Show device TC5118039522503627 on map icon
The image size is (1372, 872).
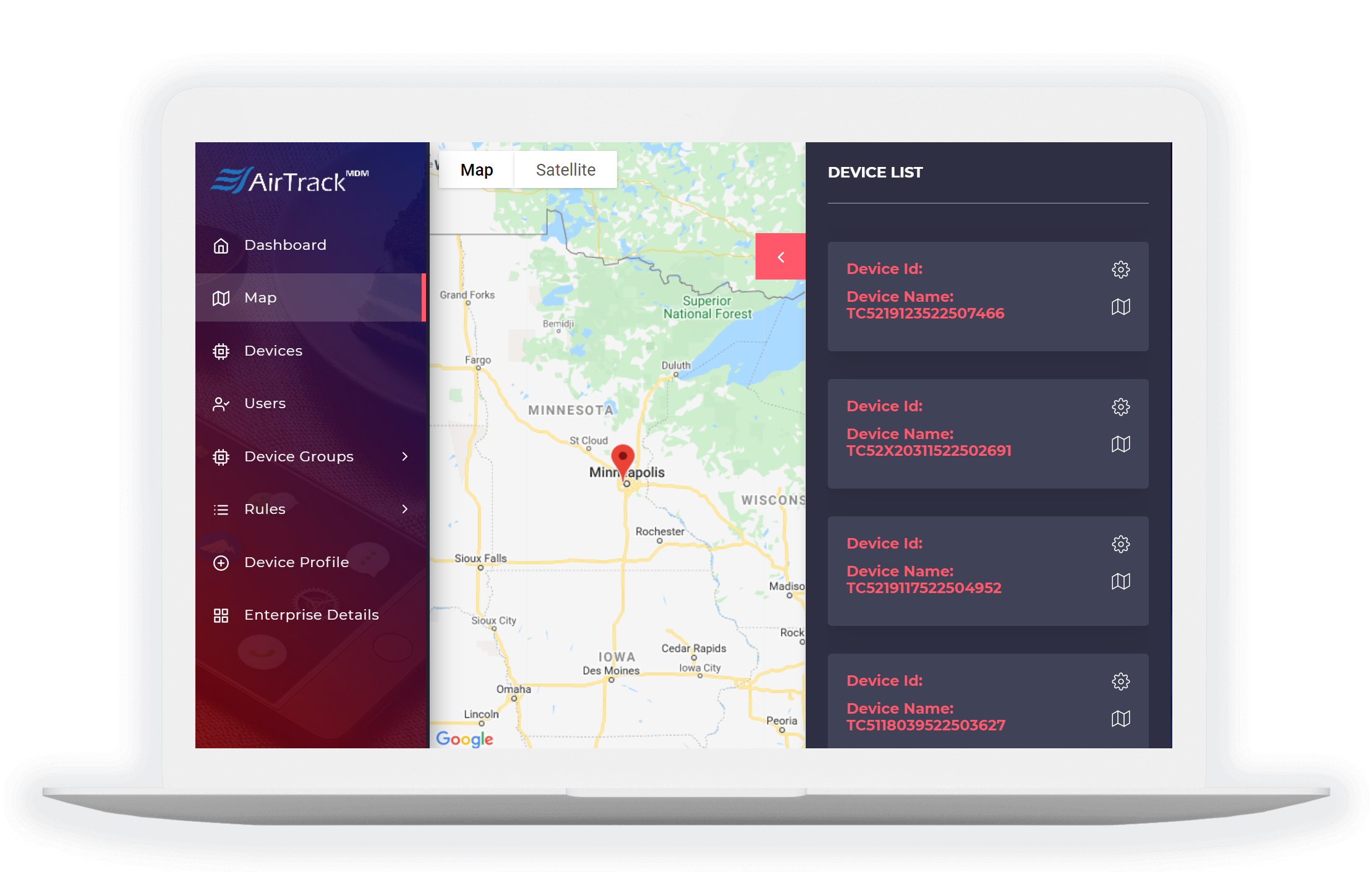1120,719
